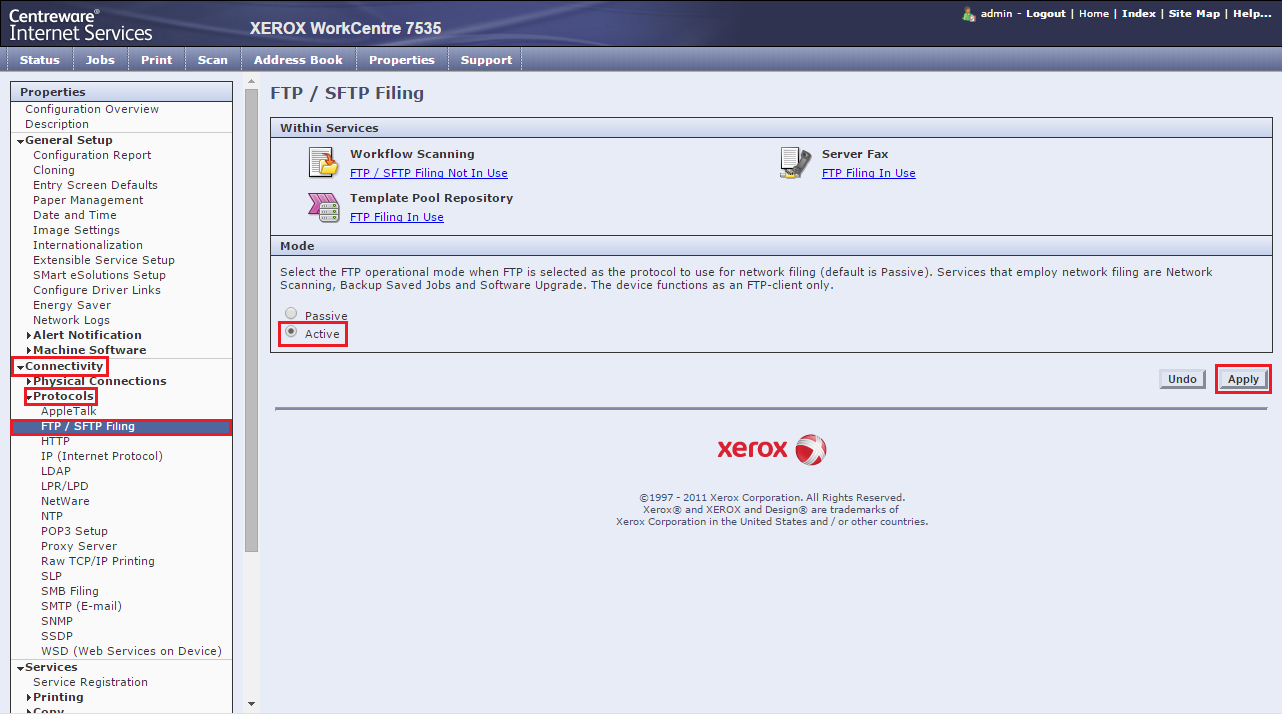Log out via the Logout link

[1045, 14]
